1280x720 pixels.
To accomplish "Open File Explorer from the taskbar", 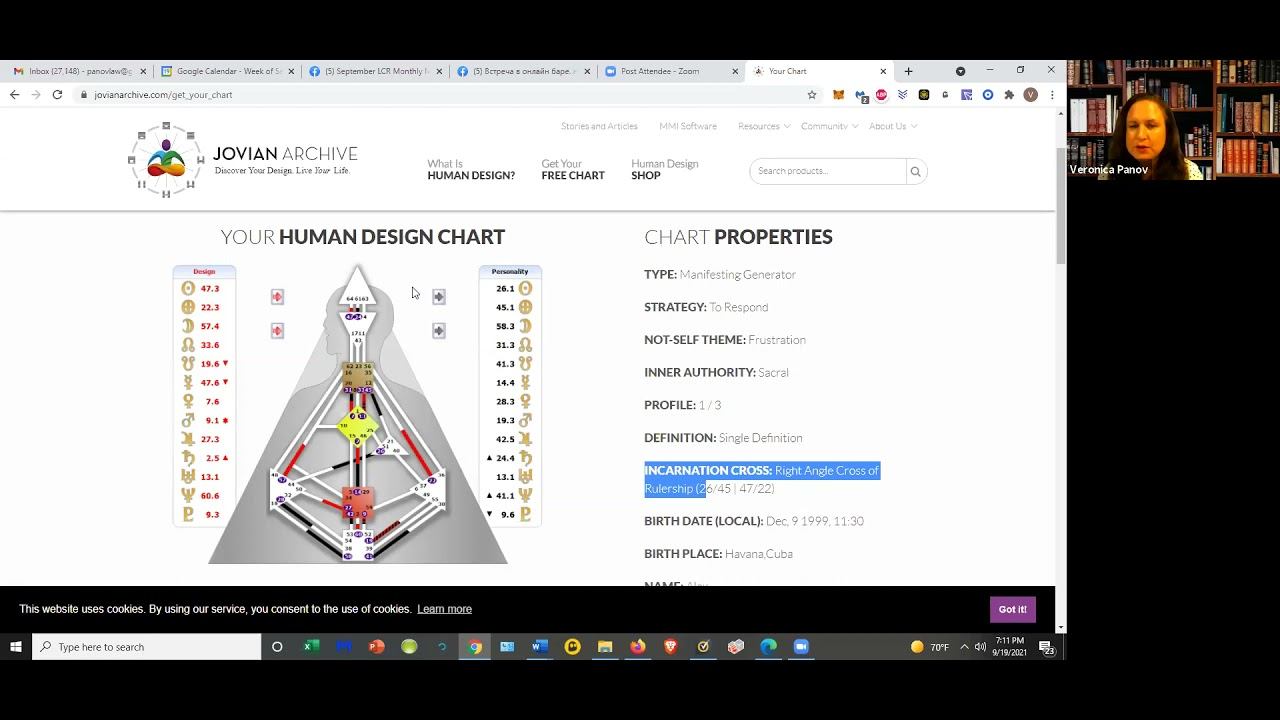I will tap(605, 647).
